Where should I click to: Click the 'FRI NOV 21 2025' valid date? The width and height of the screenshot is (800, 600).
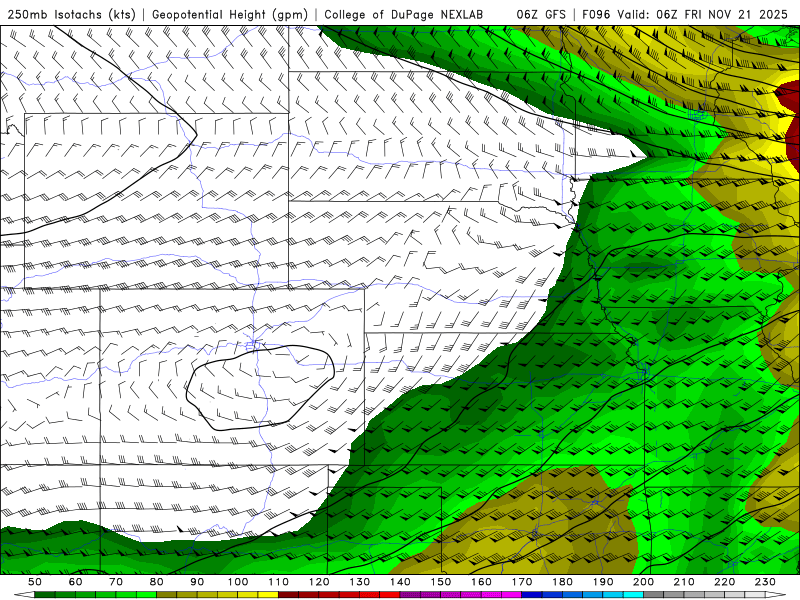coord(736,15)
